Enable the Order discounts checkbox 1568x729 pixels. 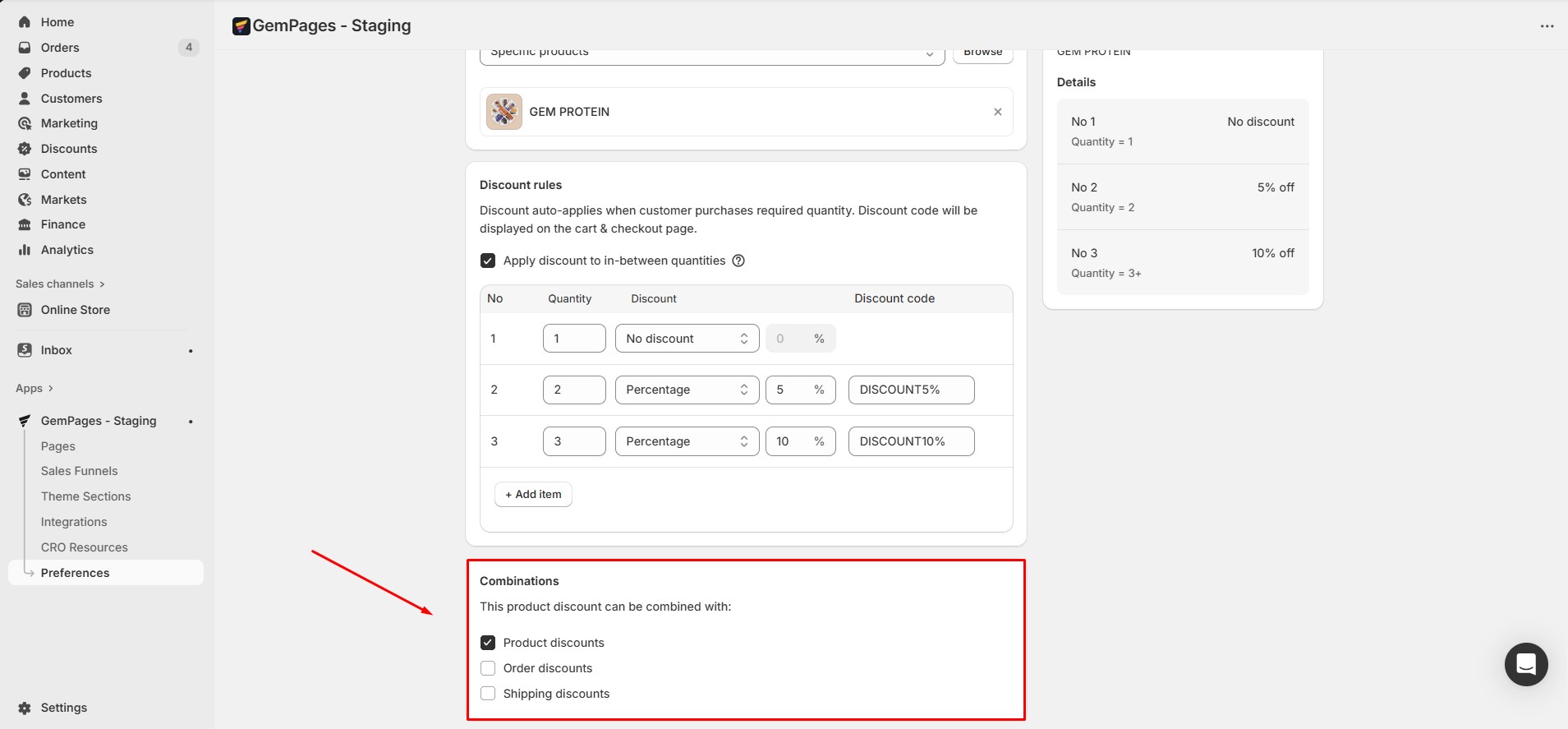point(488,668)
